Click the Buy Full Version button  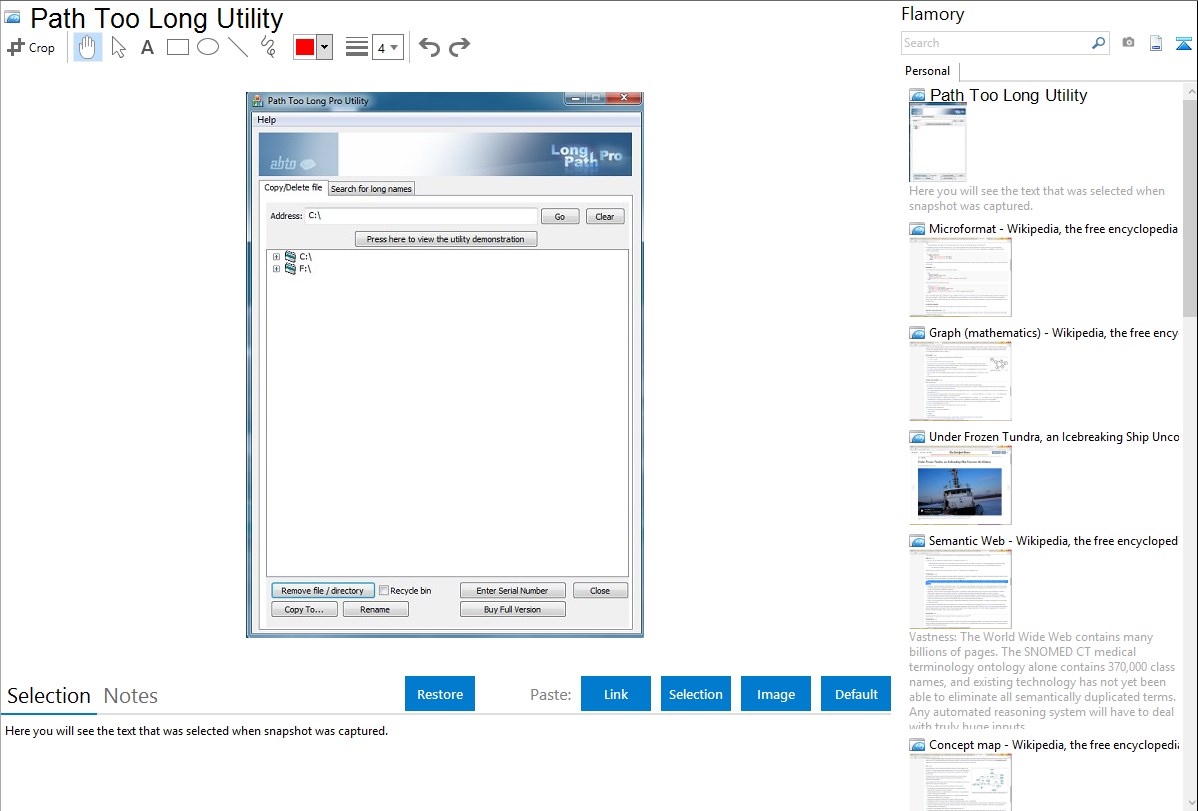click(512, 609)
